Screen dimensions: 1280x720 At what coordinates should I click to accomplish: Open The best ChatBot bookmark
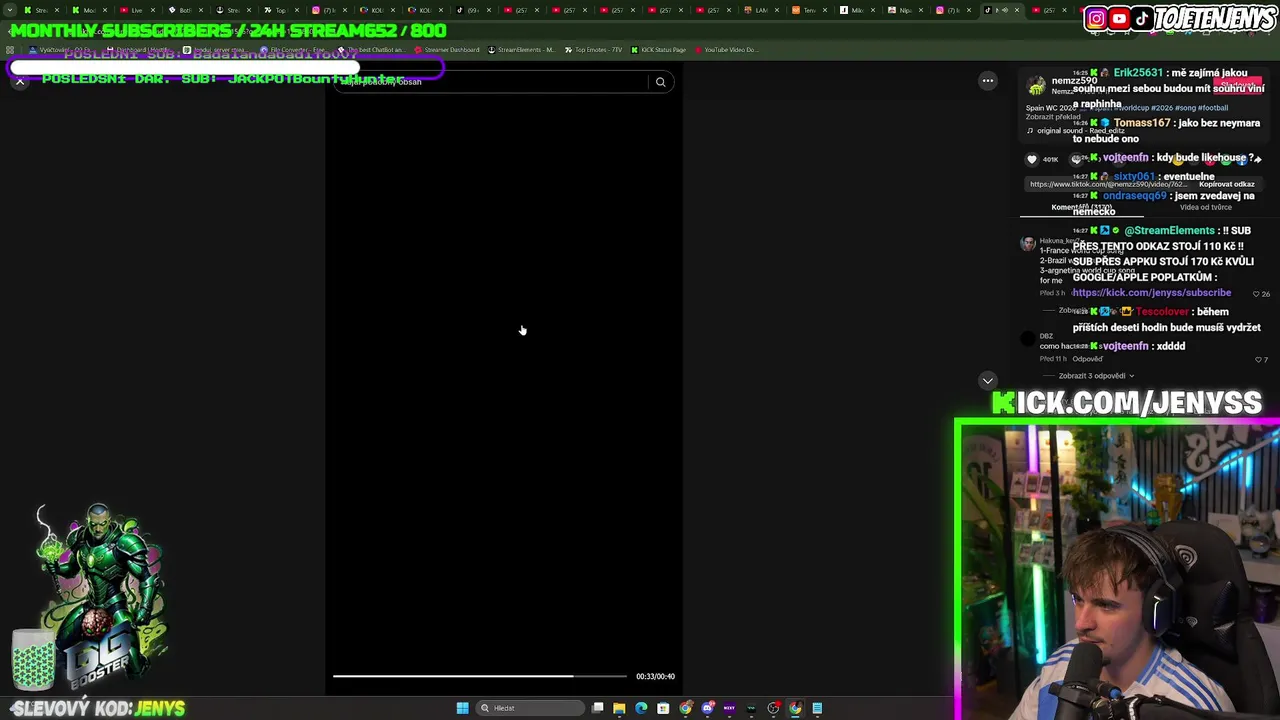[371, 50]
